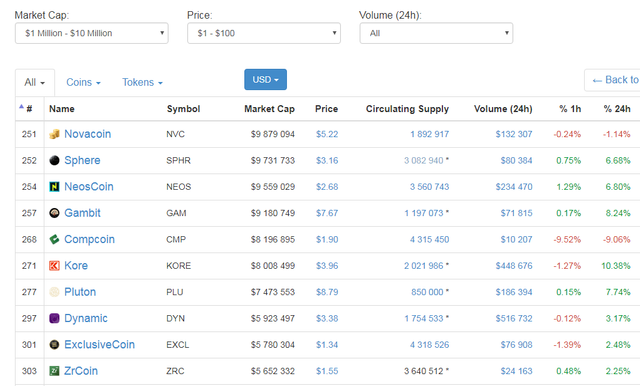
Task: Click Pluton price $8.79
Action: [x=327, y=292]
